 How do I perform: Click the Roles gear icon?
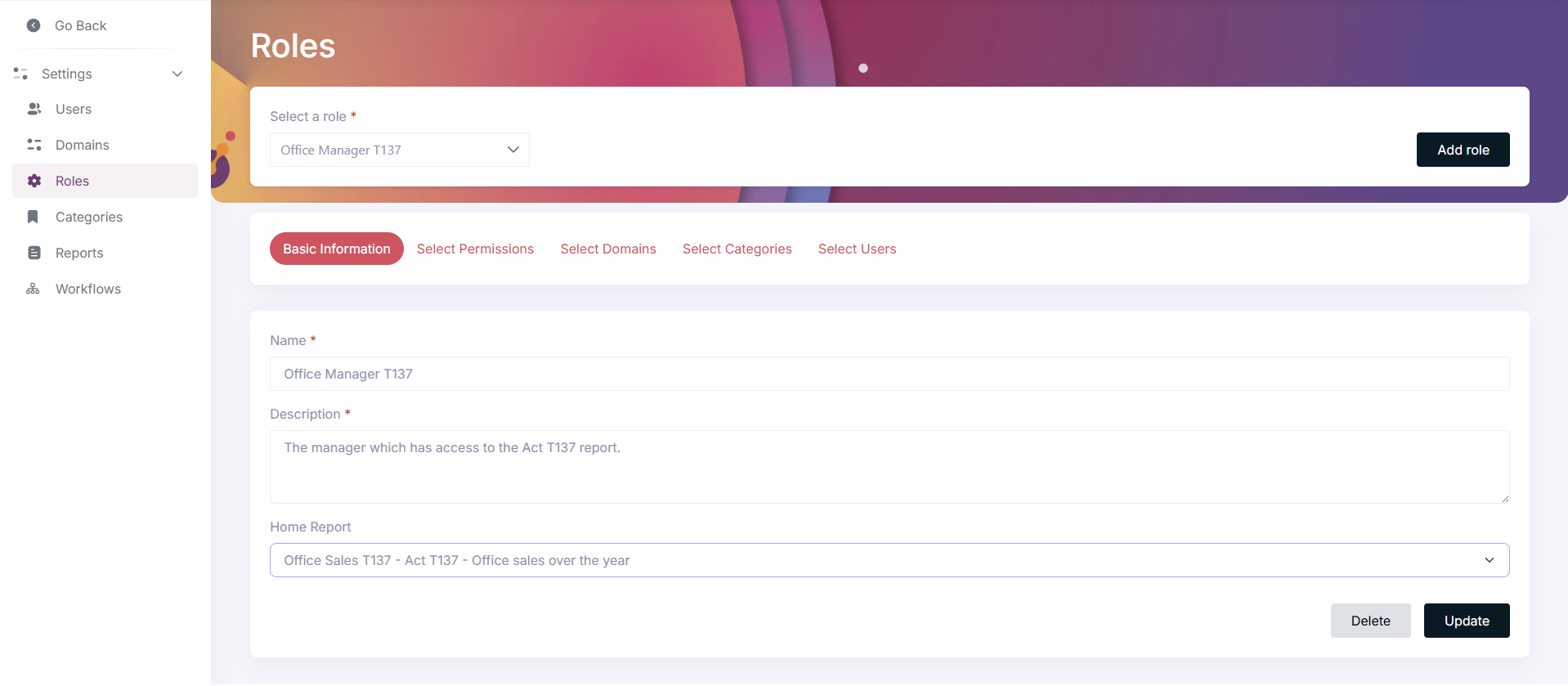[34, 181]
